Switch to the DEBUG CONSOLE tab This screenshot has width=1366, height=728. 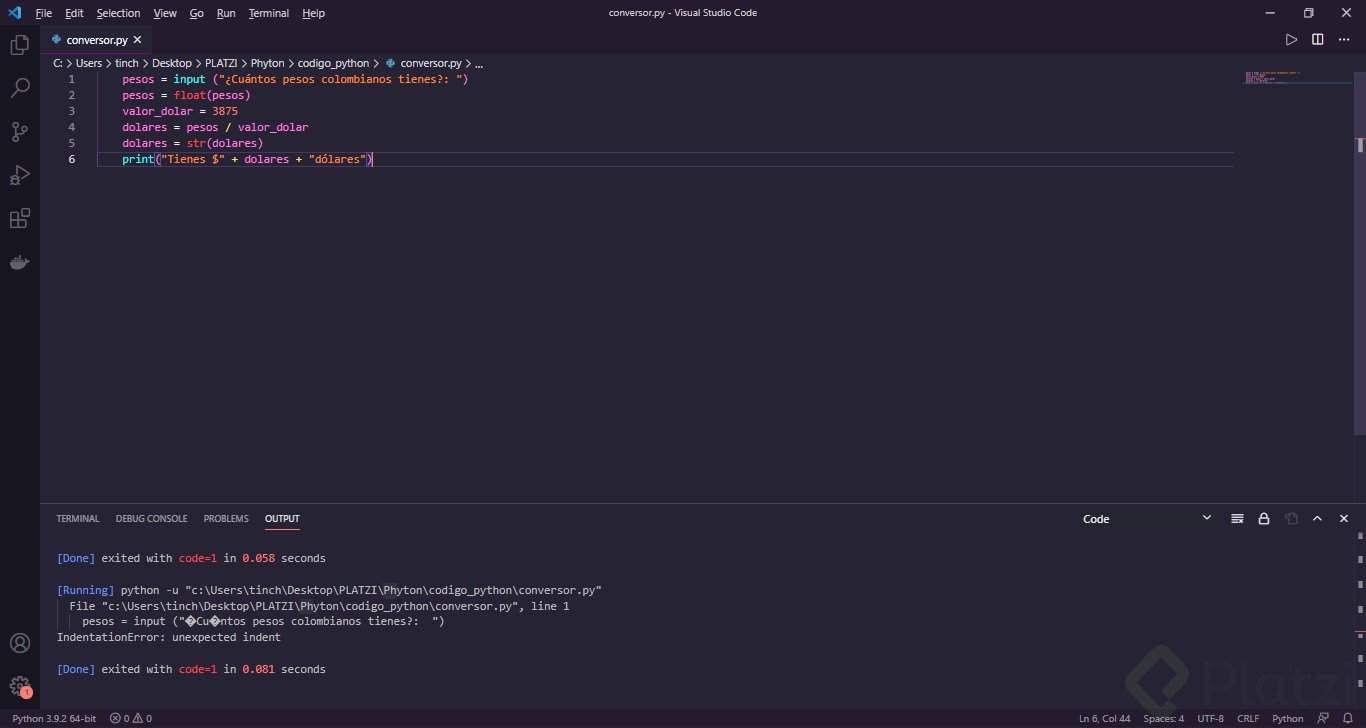click(151, 519)
